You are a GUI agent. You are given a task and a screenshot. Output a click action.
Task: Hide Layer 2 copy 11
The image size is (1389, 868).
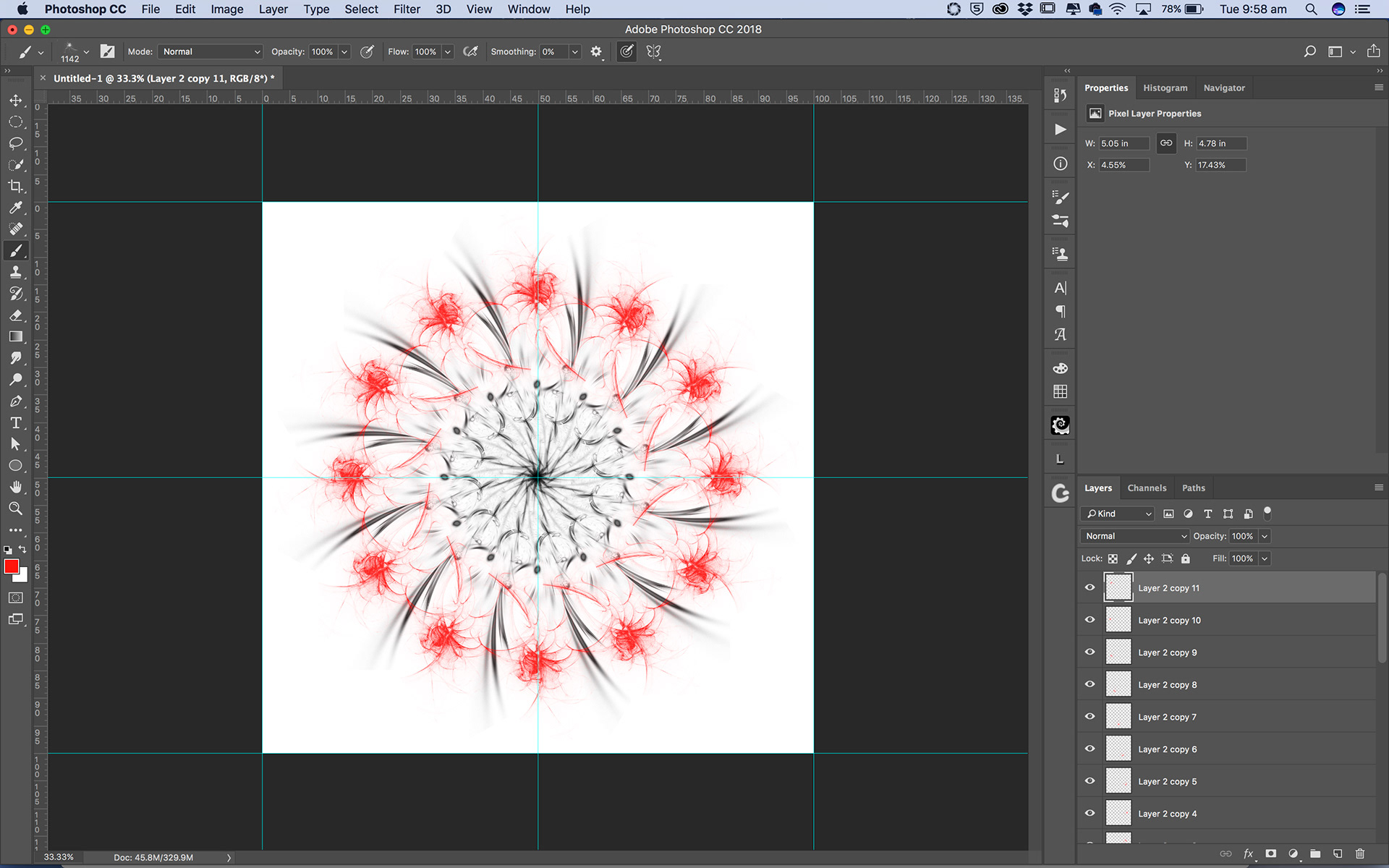click(1090, 588)
